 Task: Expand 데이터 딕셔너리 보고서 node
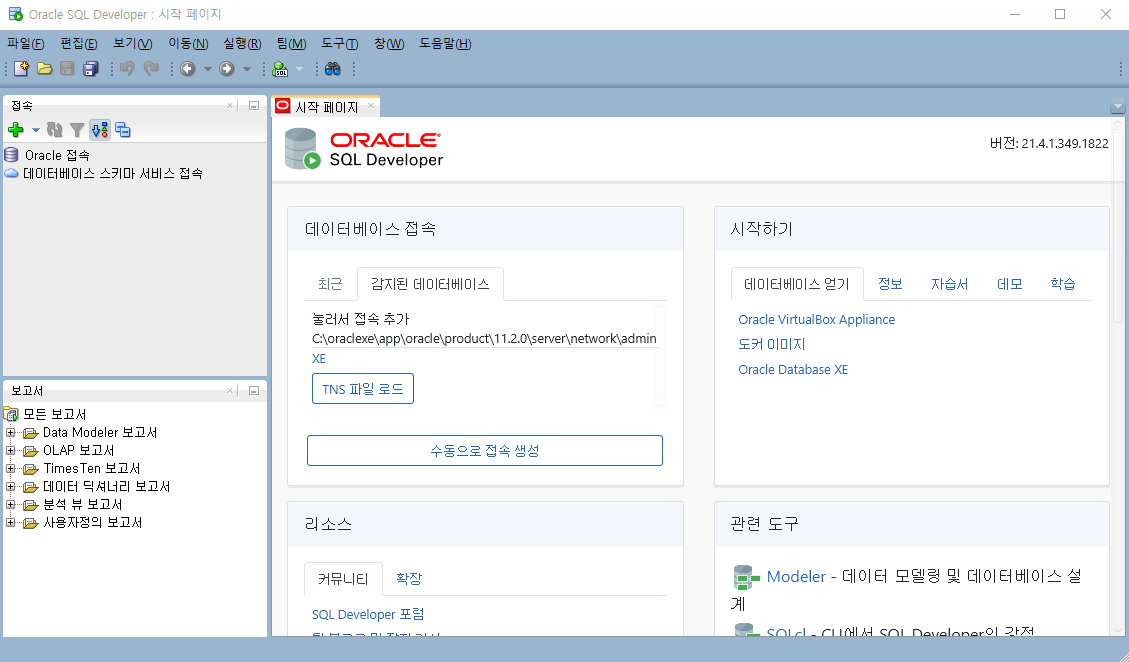point(11,486)
